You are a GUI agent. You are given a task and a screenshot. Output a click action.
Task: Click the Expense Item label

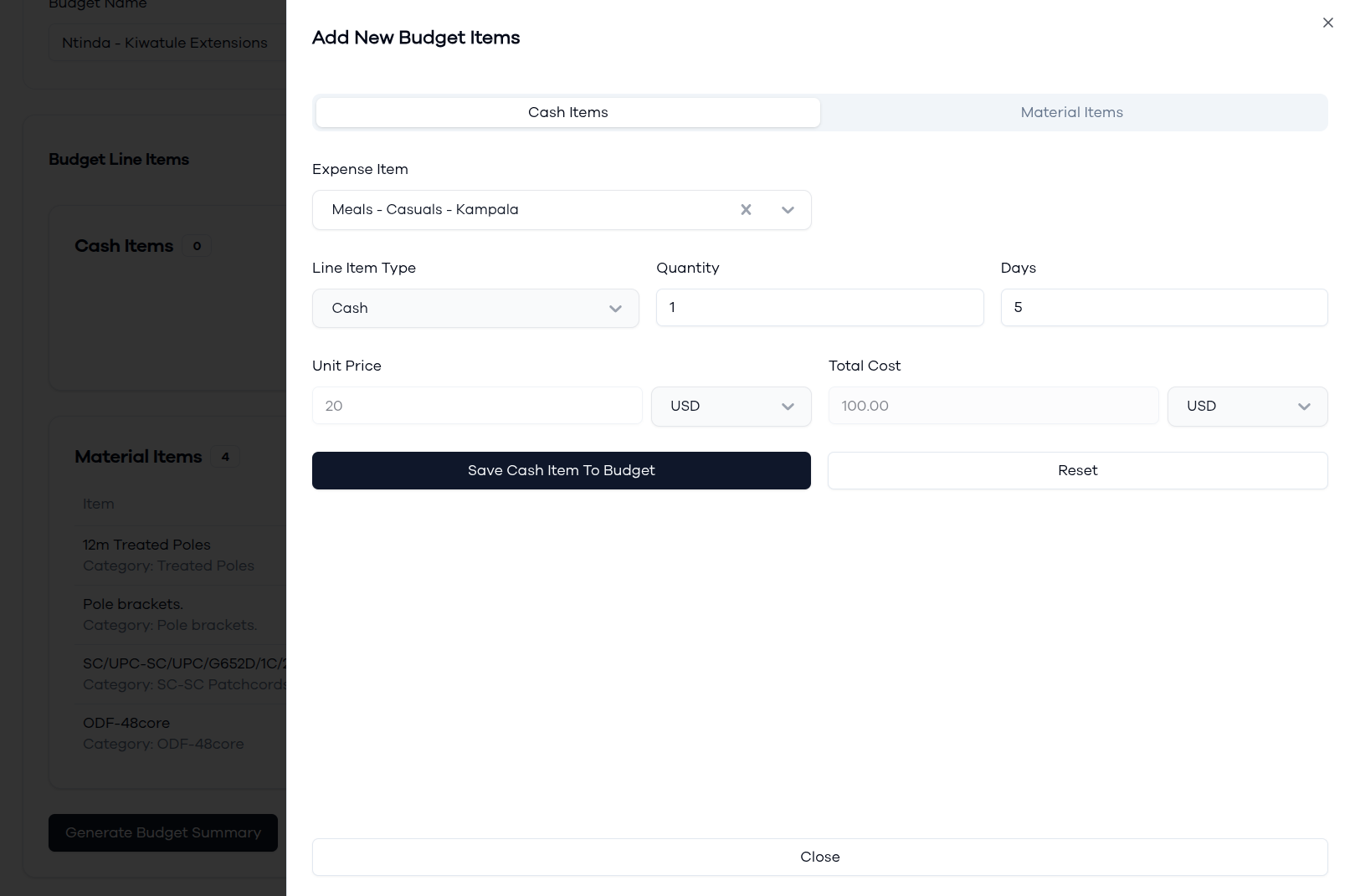coord(360,169)
